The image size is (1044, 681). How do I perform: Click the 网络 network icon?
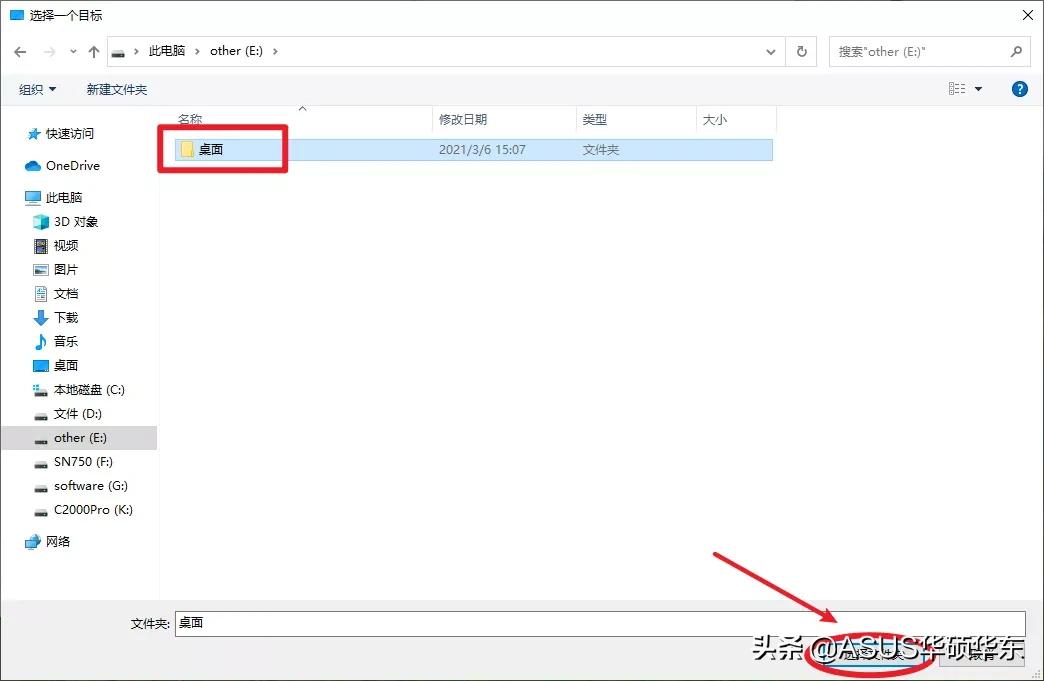point(36,541)
